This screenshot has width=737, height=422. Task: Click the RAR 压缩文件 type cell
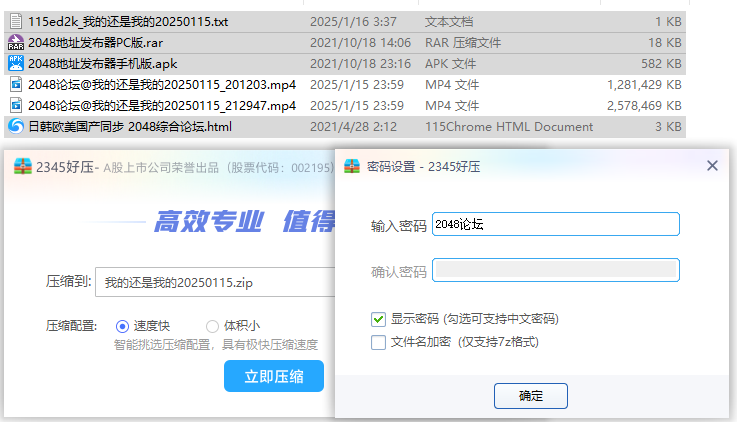[x=463, y=43]
